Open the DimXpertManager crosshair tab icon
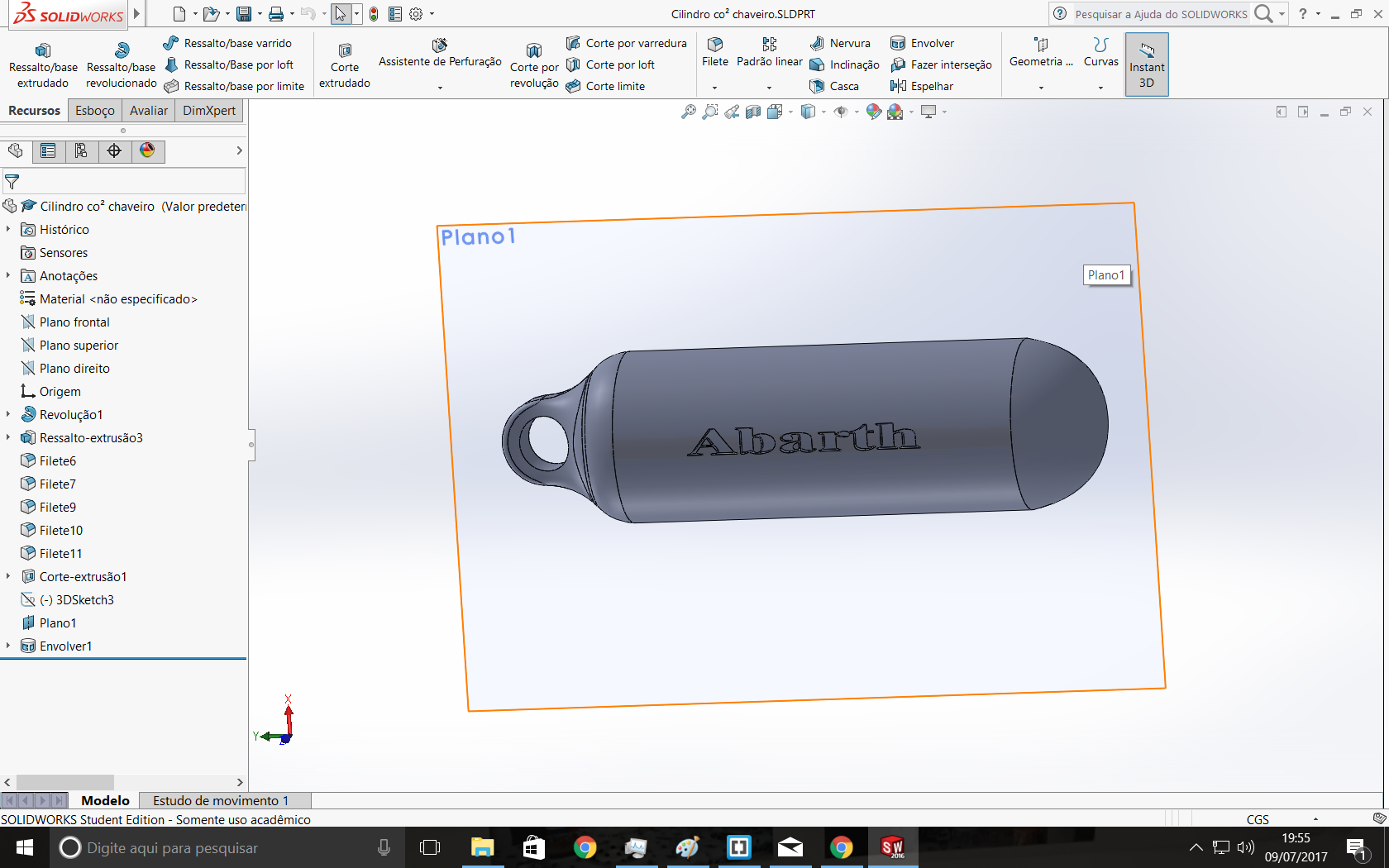 coord(114,150)
